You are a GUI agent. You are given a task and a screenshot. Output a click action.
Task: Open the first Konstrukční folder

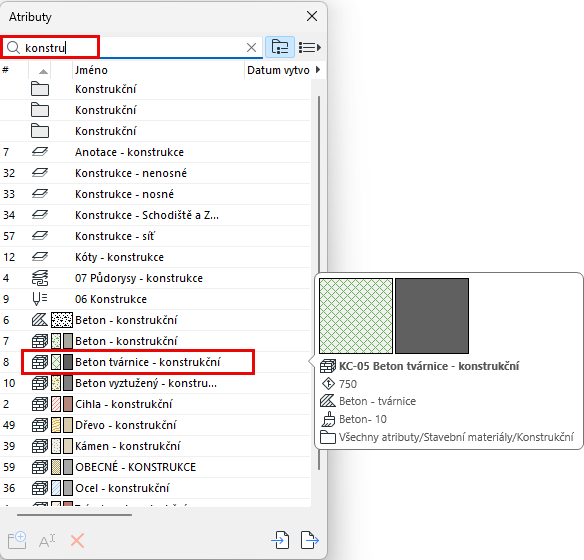(155, 89)
